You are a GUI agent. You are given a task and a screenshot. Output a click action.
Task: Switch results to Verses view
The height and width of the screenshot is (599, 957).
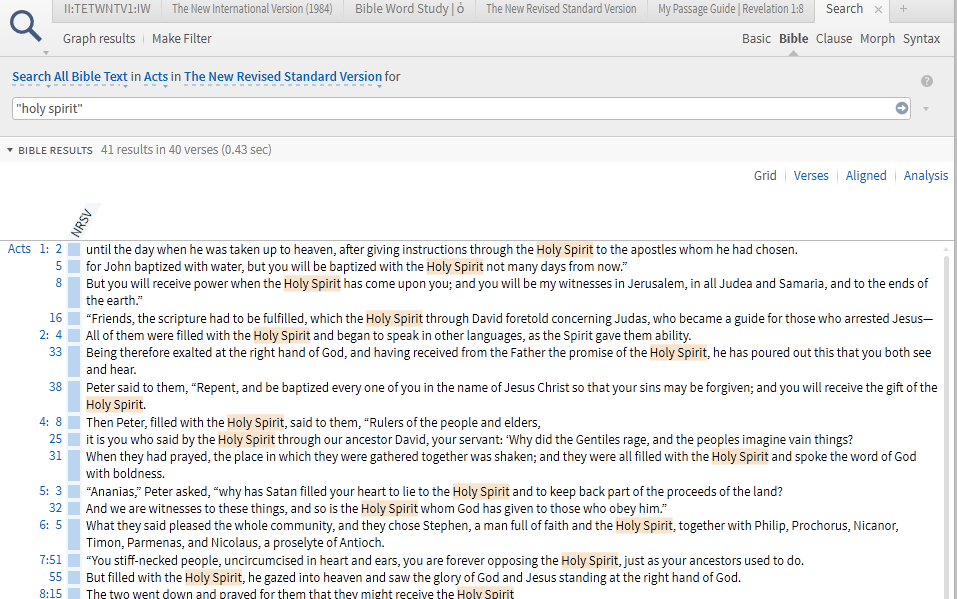point(811,176)
